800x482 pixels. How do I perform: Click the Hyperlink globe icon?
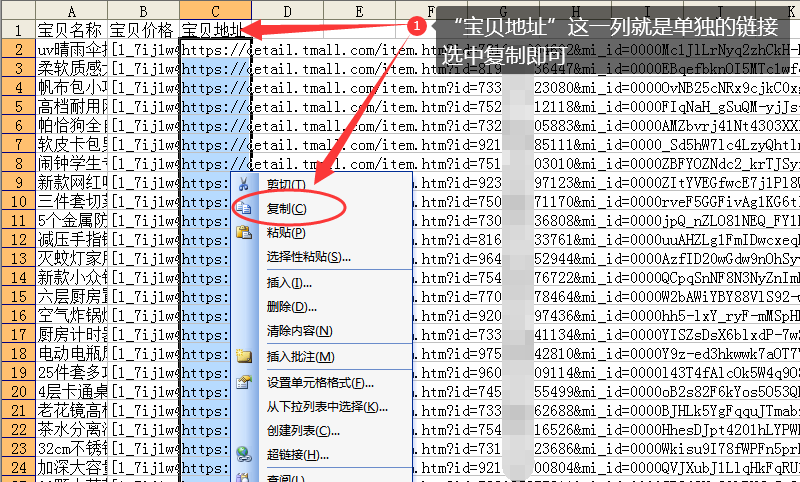click(244, 455)
